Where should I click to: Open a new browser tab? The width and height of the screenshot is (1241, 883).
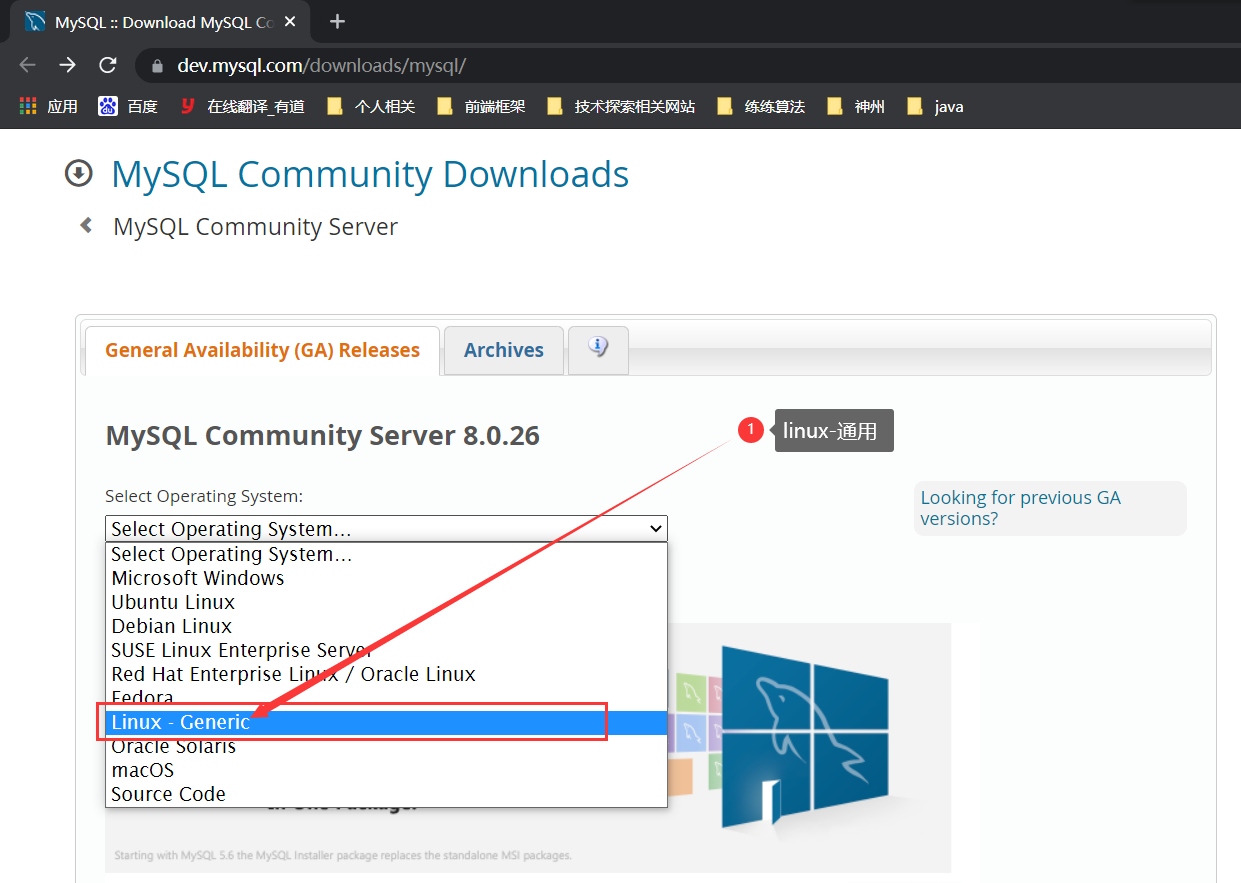click(337, 21)
